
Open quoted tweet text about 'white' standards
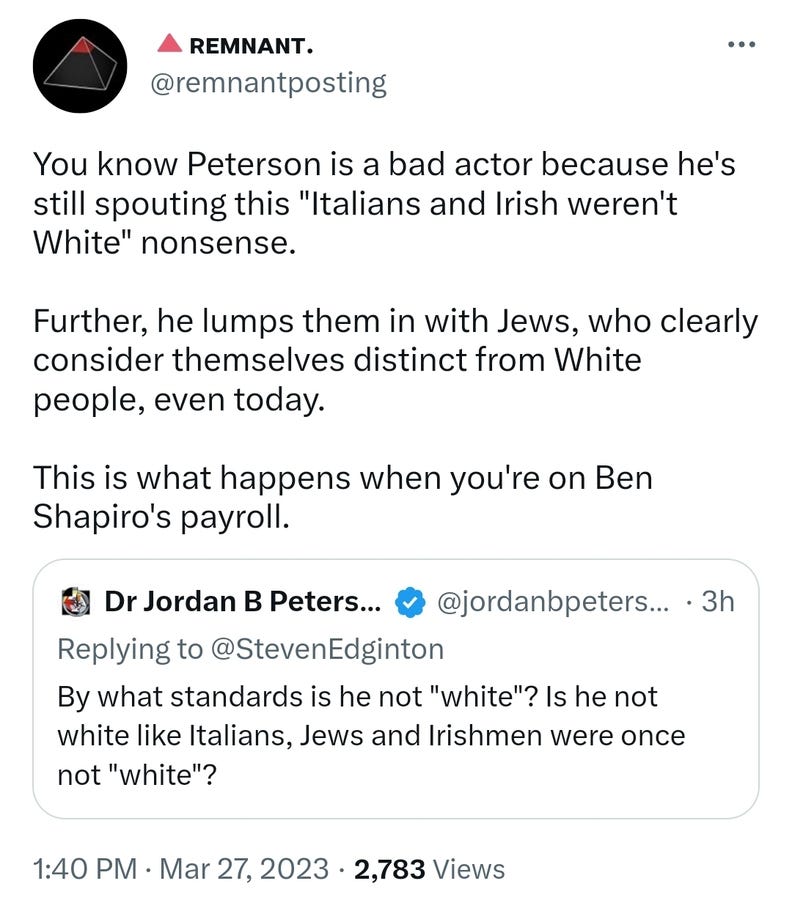370,735
